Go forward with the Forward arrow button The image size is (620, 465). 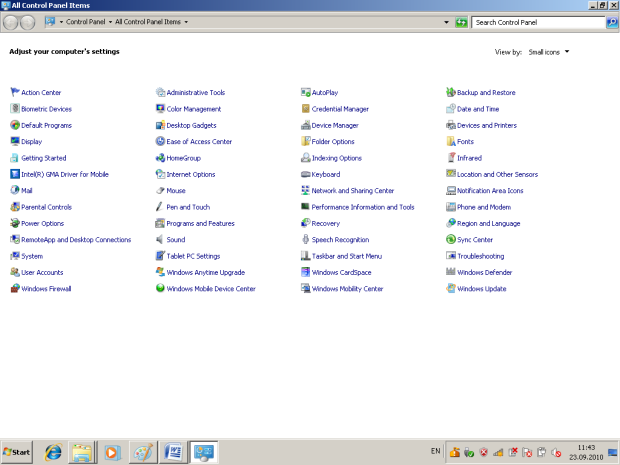point(27,23)
